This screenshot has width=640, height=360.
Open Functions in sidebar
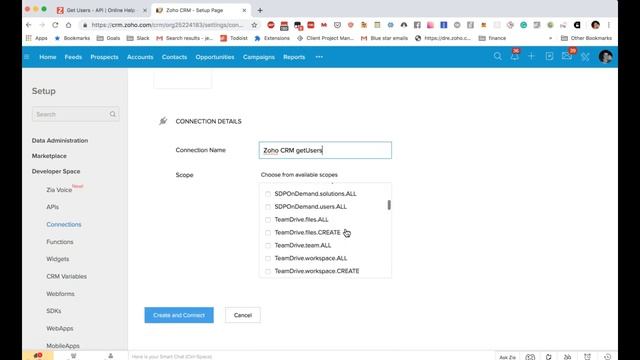(60, 242)
